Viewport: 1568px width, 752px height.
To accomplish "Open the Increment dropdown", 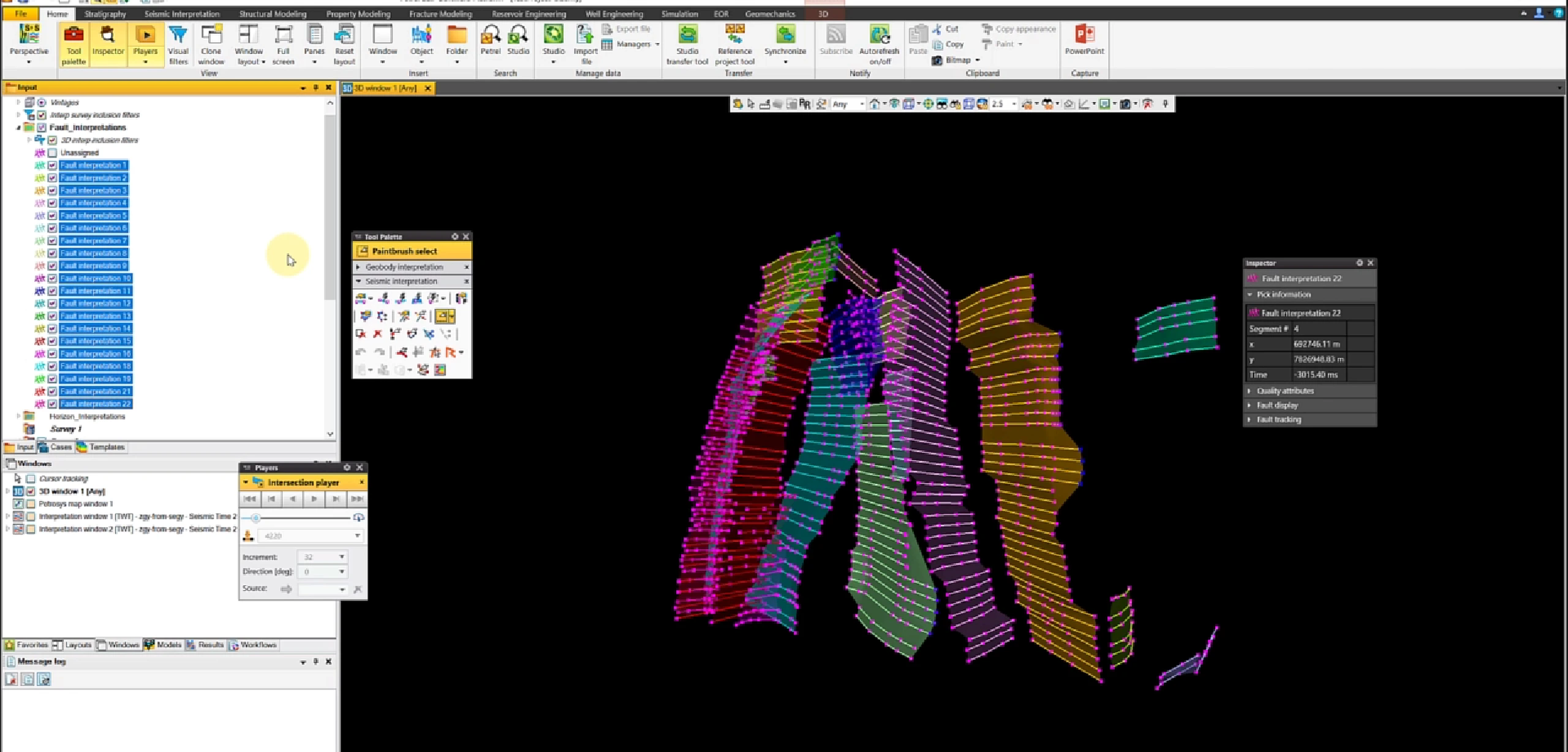I will (x=342, y=556).
